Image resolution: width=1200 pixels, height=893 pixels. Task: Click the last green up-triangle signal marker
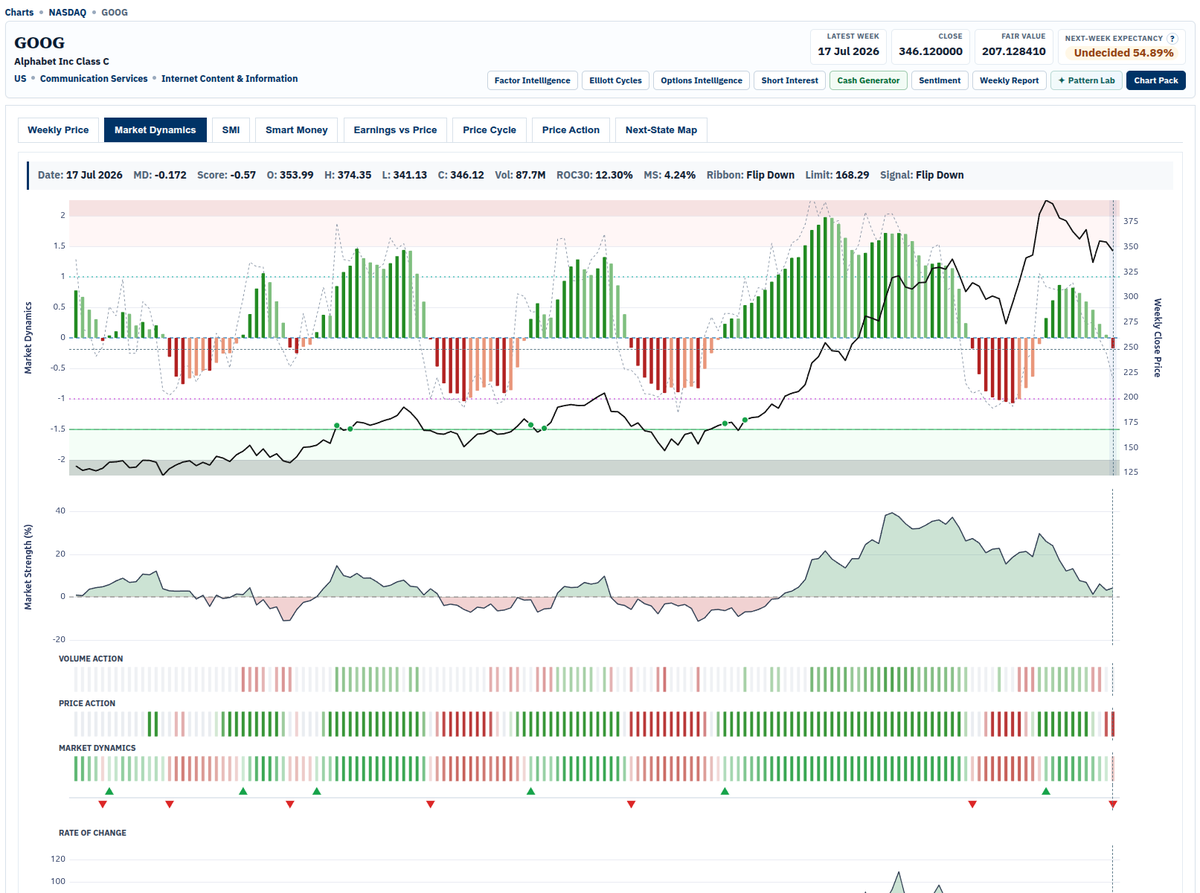(1046, 791)
